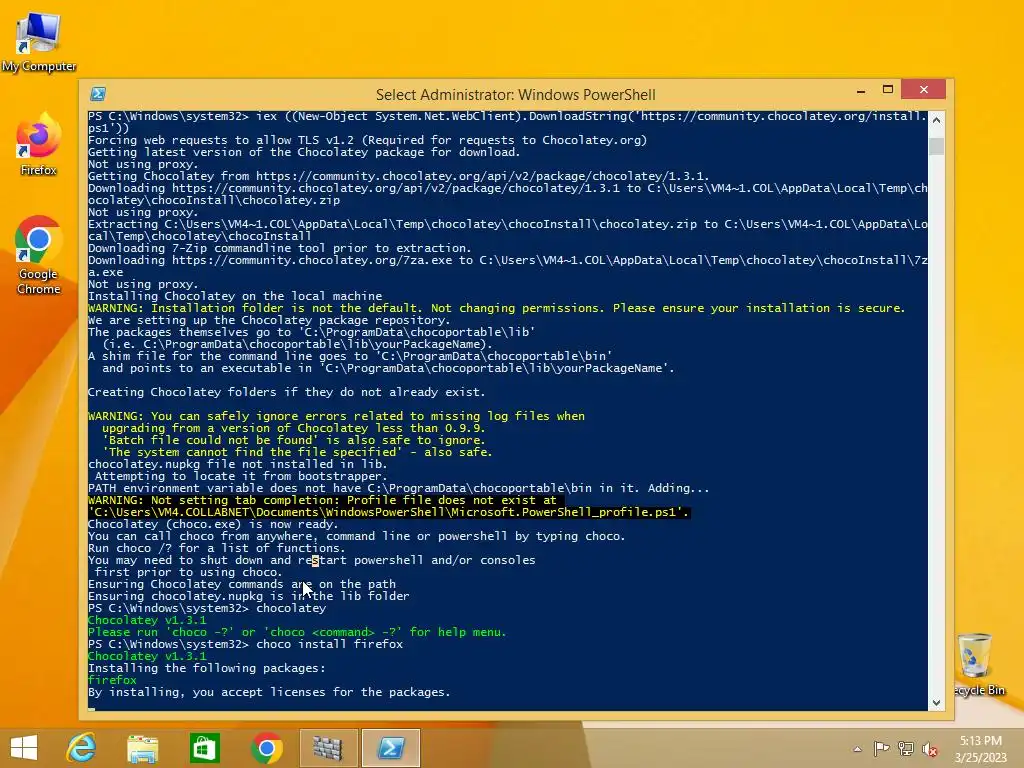Click 'Installing the following packages:' line
This screenshot has width=1024, height=768.
[x=206, y=668]
